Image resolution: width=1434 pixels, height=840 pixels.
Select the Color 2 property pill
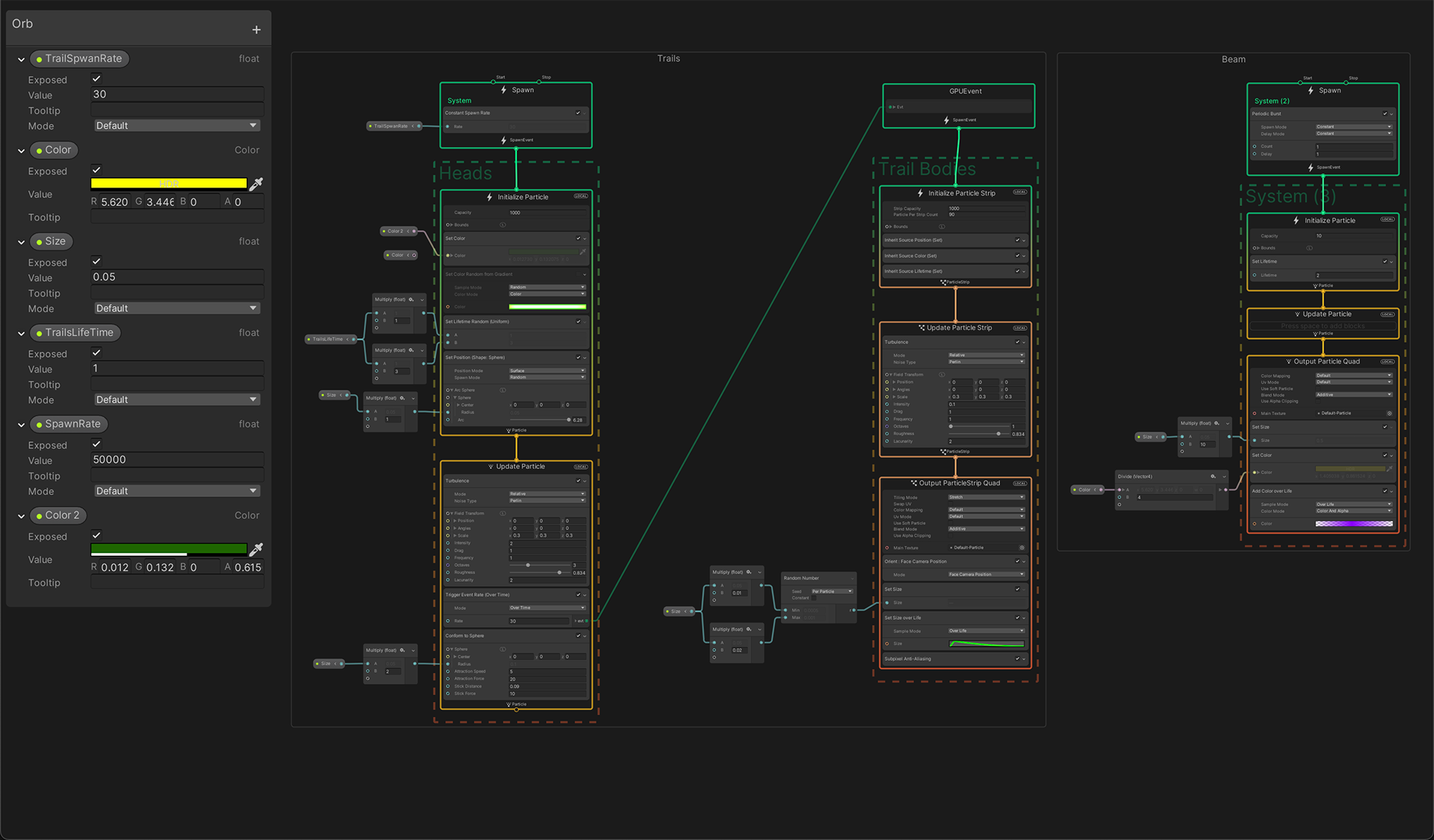(58, 515)
